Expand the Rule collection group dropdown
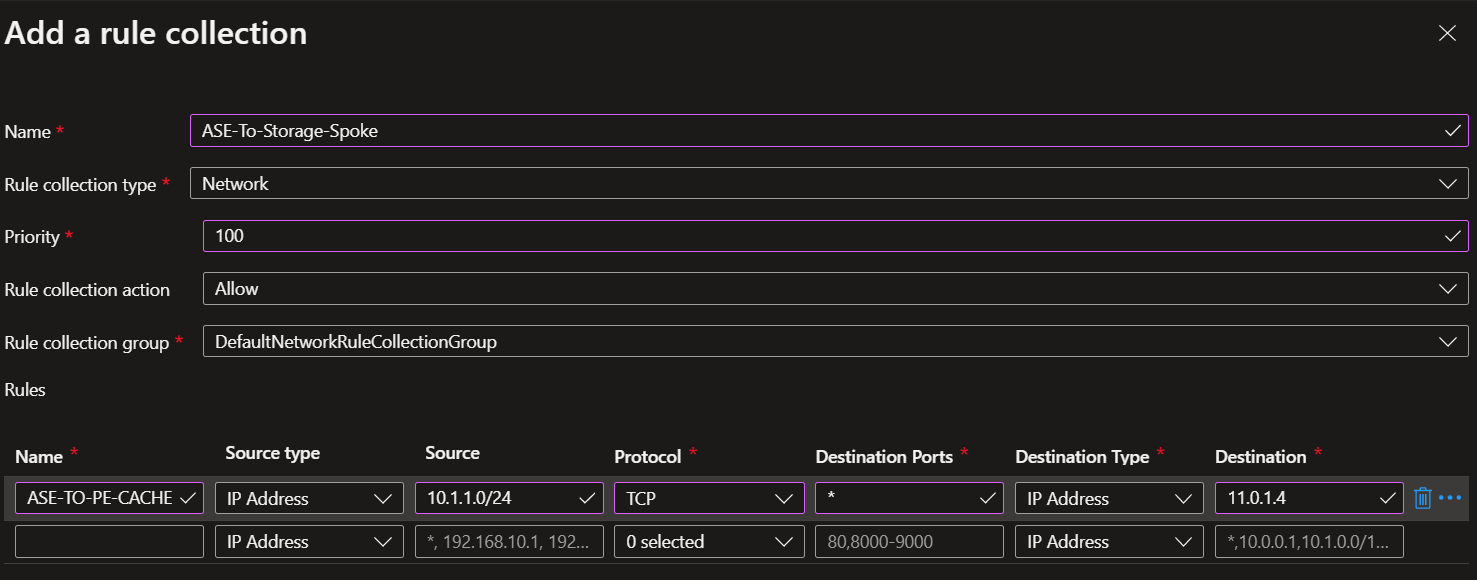Screen dimensions: 1477x580 click(x=835, y=342)
